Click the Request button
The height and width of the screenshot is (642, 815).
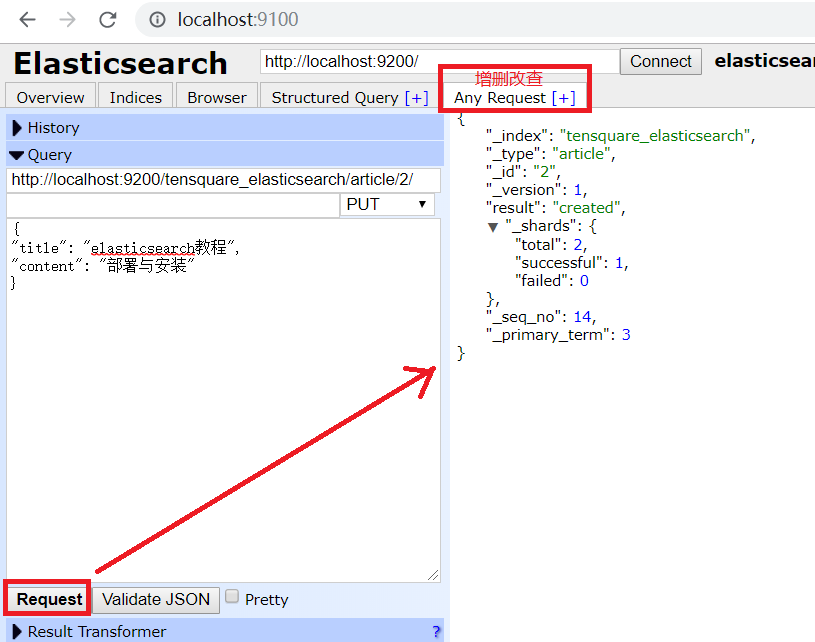pos(49,599)
